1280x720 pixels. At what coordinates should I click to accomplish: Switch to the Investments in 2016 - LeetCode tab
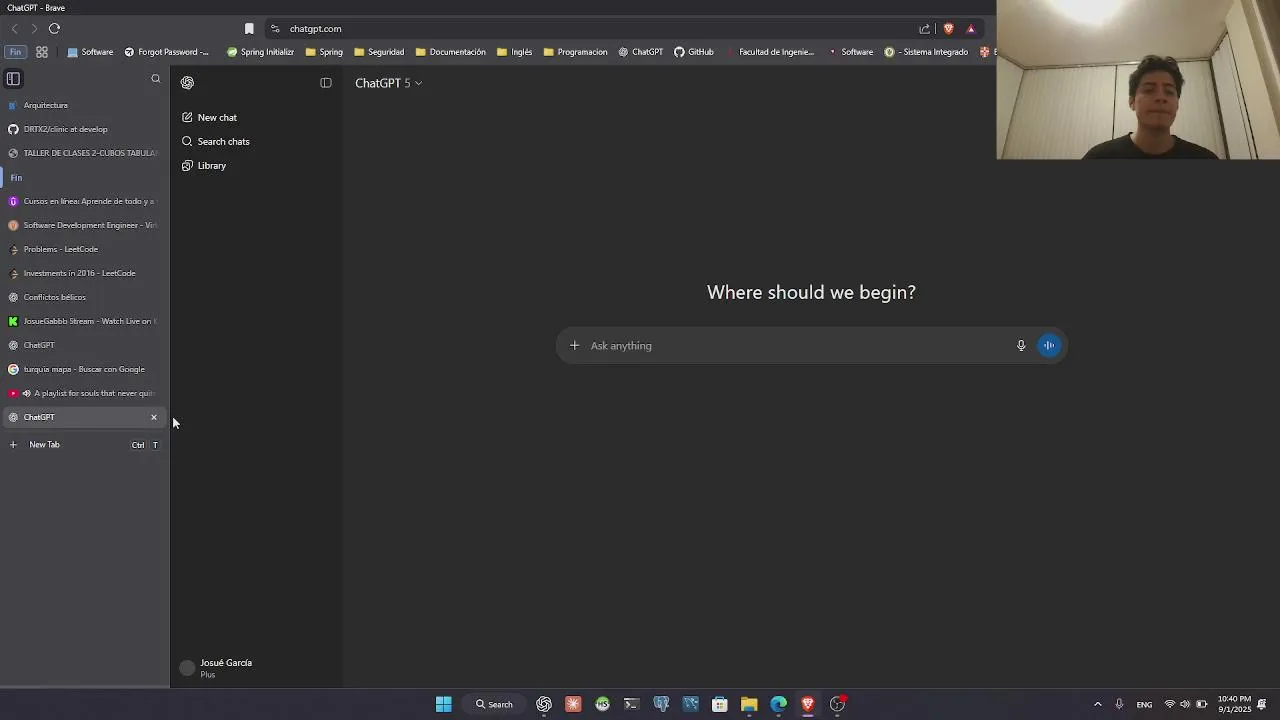pos(84,273)
